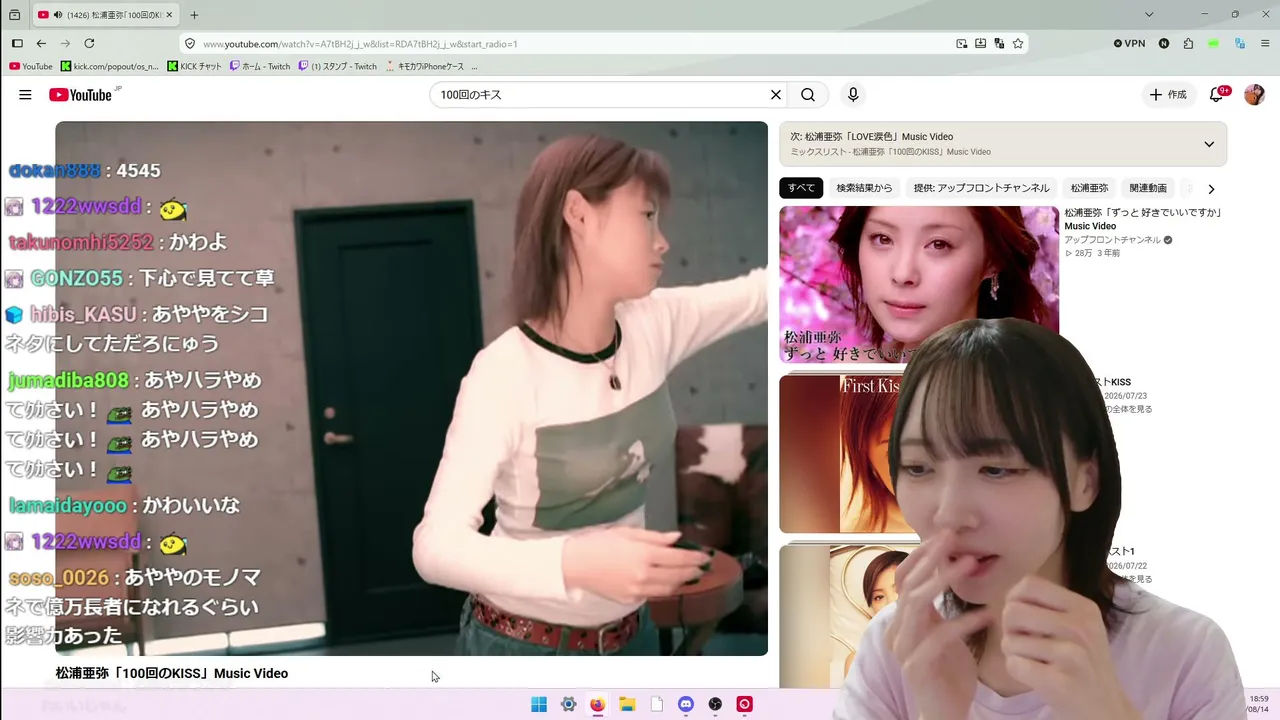This screenshot has width=1280, height=720.
Task: Open video title 松浦亜弥「ずっと 好きでいいですか」
Action: click(1144, 219)
